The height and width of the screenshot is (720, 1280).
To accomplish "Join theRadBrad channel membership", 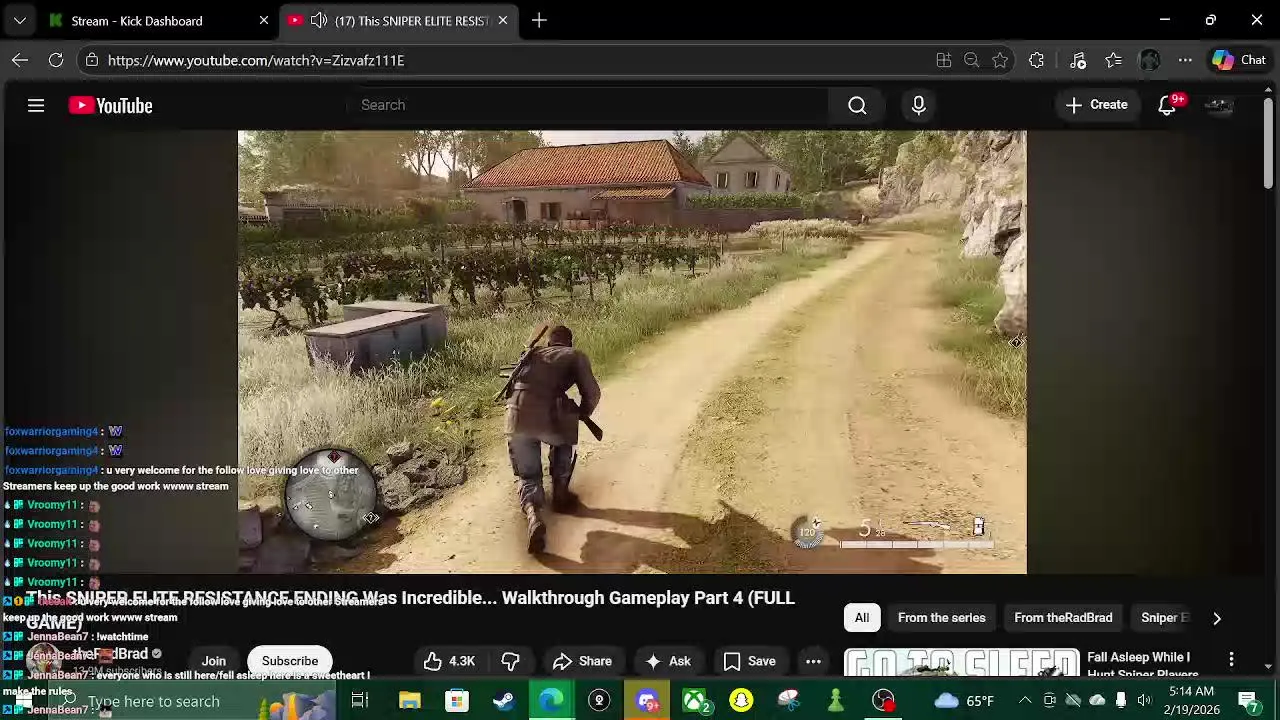I will (213, 661).
